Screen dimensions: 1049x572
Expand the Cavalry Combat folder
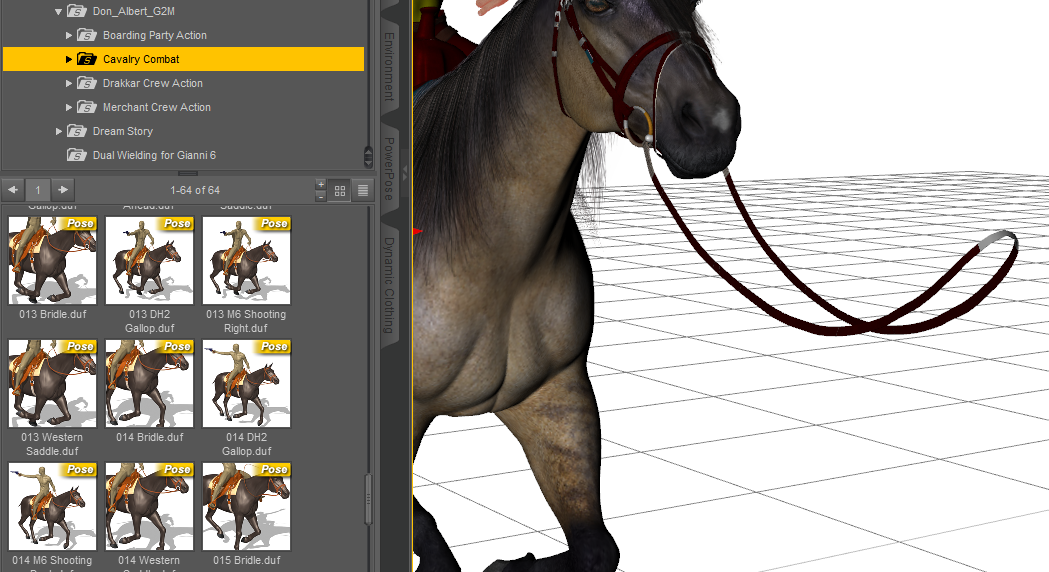68,60
